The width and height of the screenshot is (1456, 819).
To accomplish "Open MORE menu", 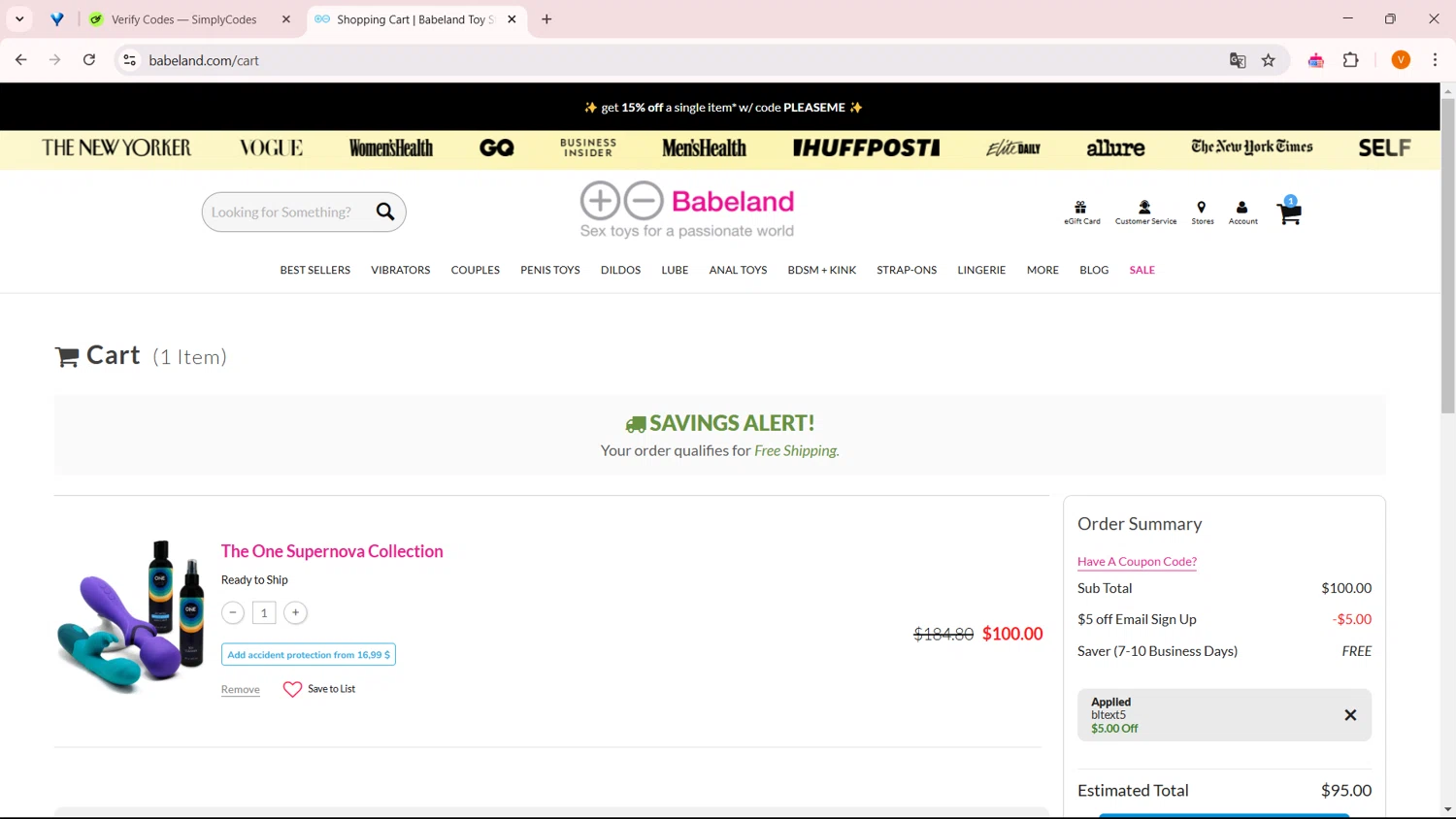I will click(1042, 270).
